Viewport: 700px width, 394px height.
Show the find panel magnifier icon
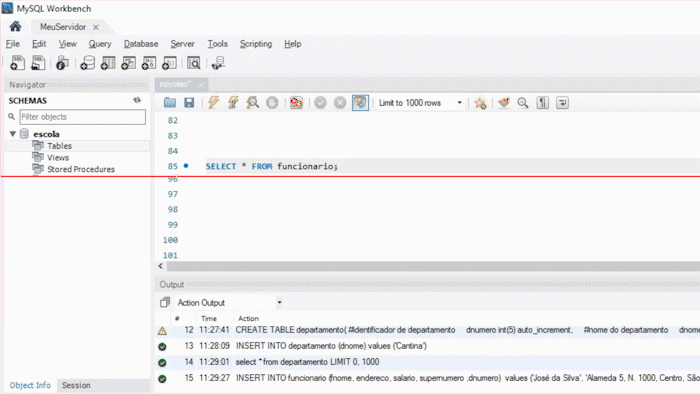coord(523,103)
